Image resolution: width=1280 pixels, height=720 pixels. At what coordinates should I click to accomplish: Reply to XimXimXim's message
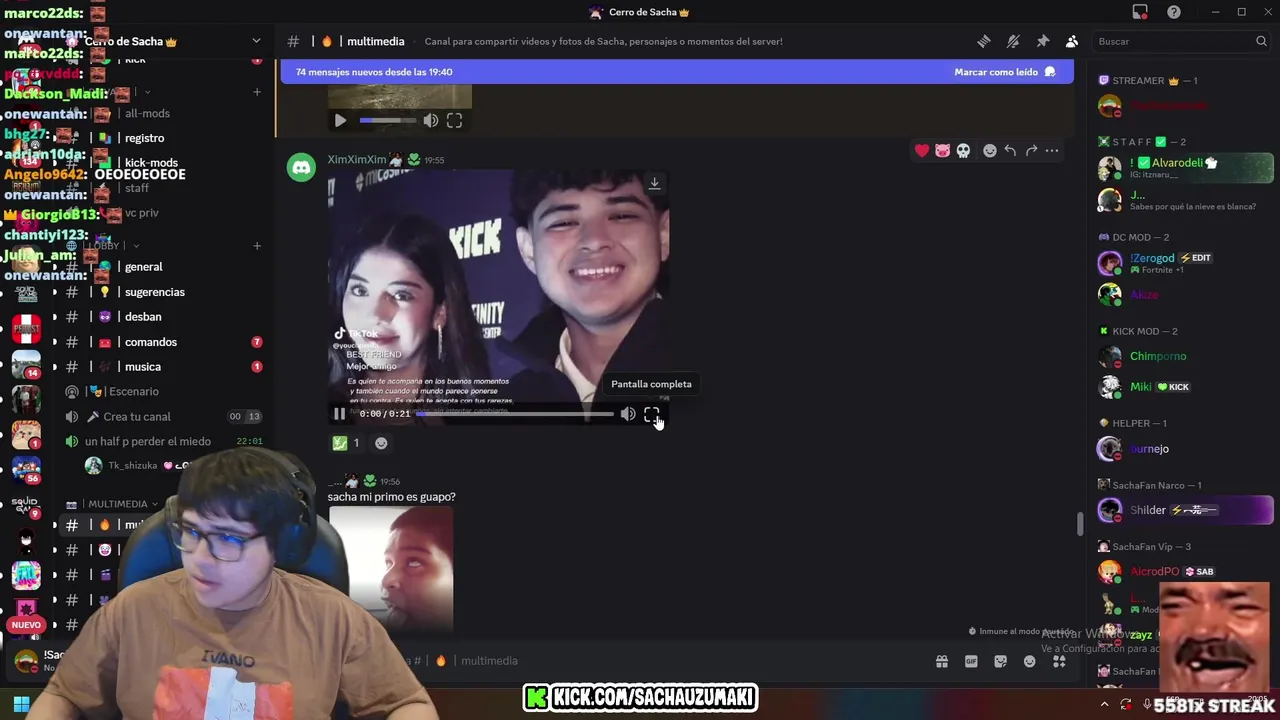1010,151
